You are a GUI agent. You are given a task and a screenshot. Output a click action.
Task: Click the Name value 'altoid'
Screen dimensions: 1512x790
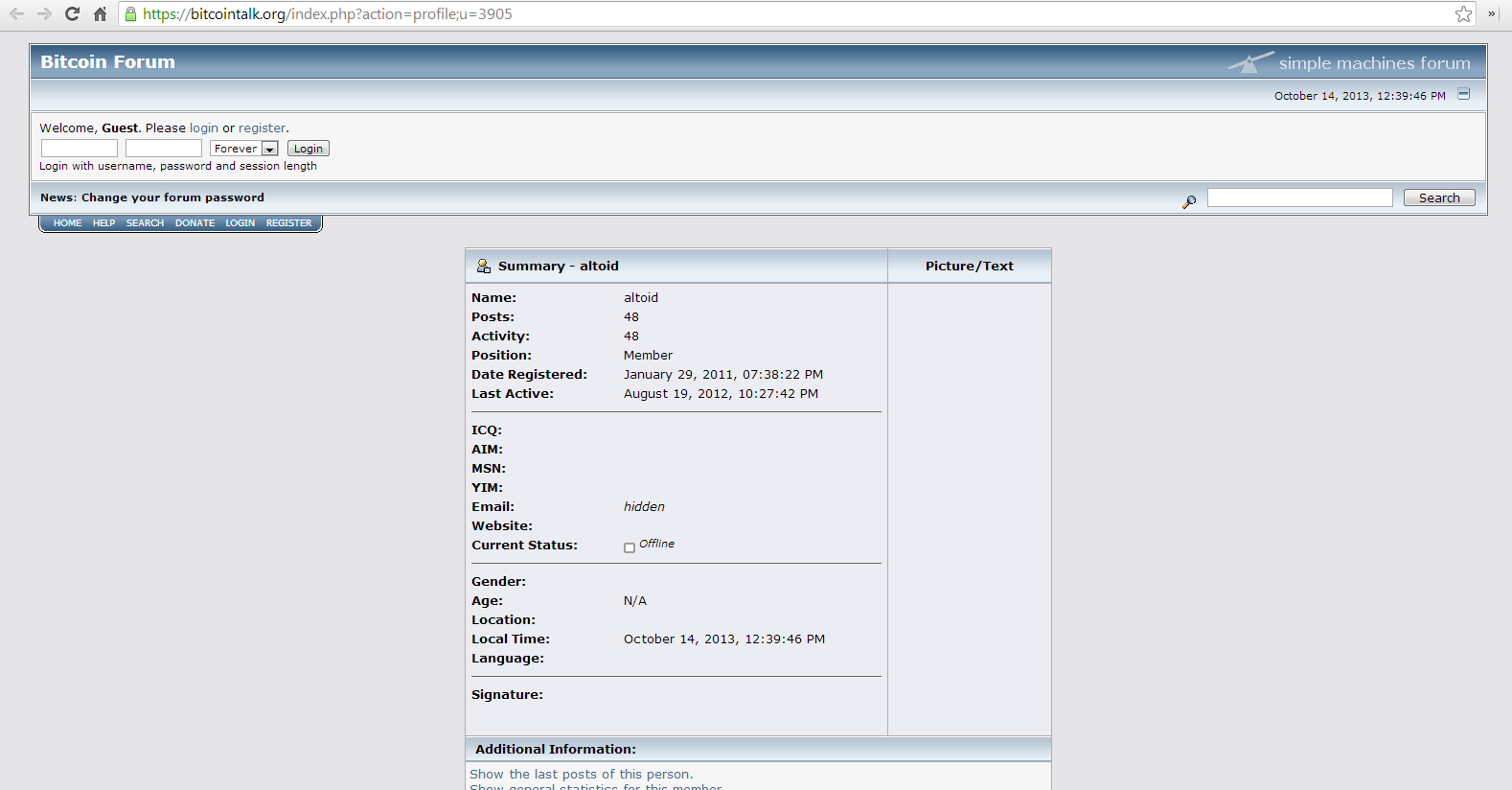(641, 297)
